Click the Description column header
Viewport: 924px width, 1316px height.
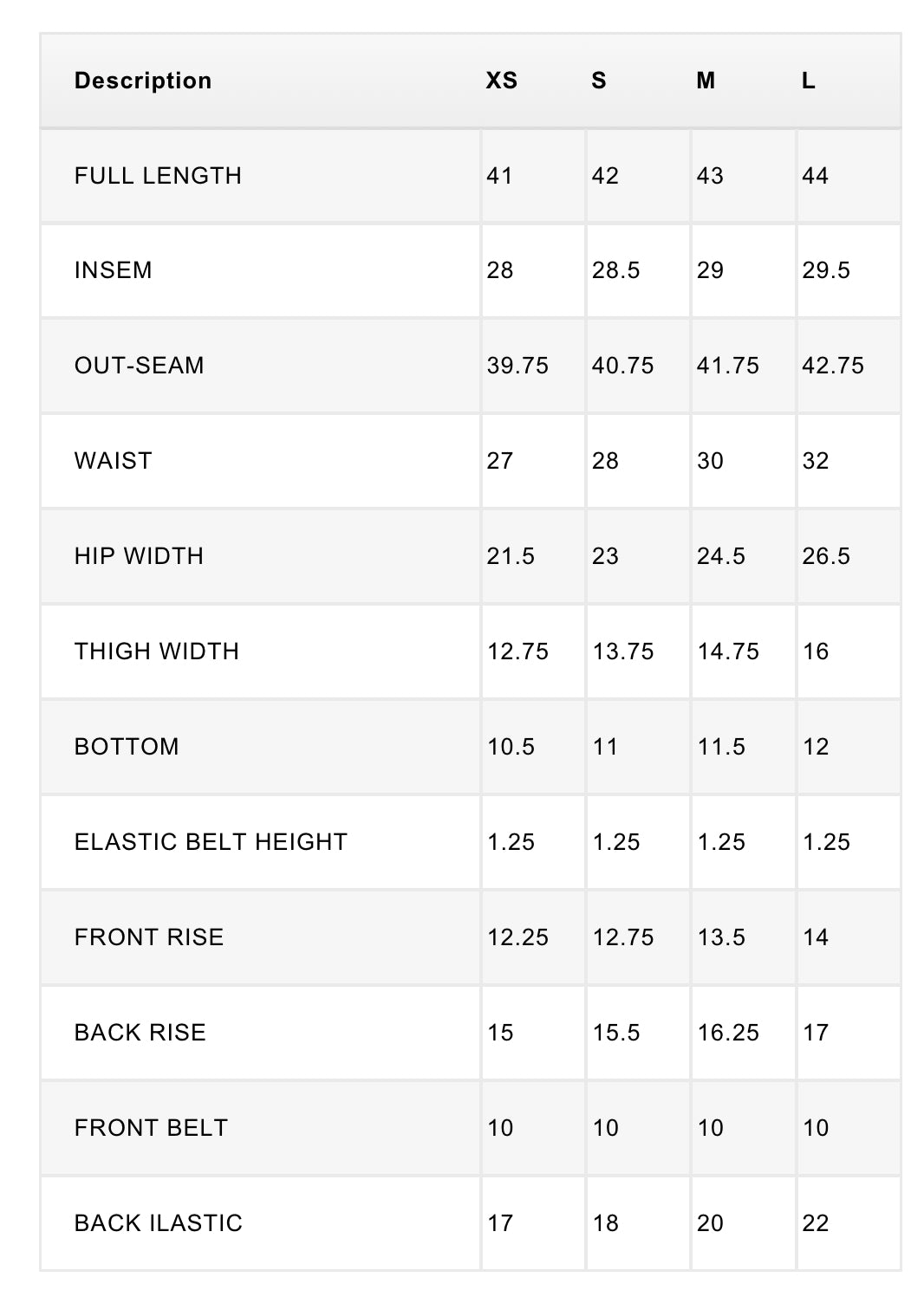[x=143, y=81]
